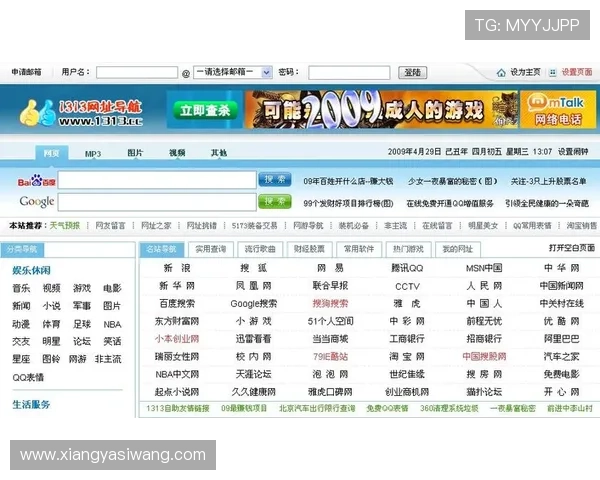This screenshot has height=480, width=600.
Task: Open the mTalk 网络电话 banner
Action: point(558,109)
